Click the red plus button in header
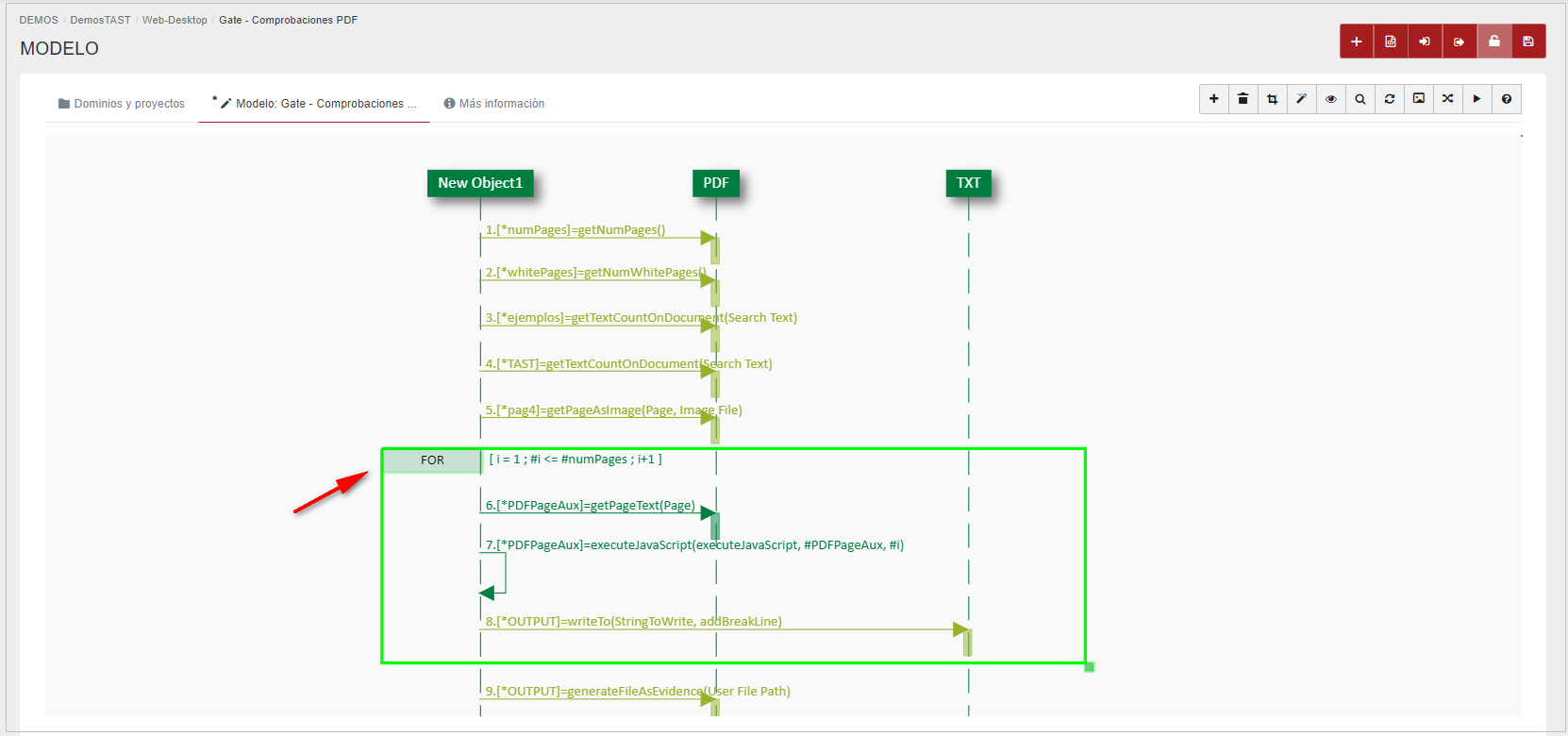Image resolution: width=1568 pixels, height=736 pixels. point(1356,42)
